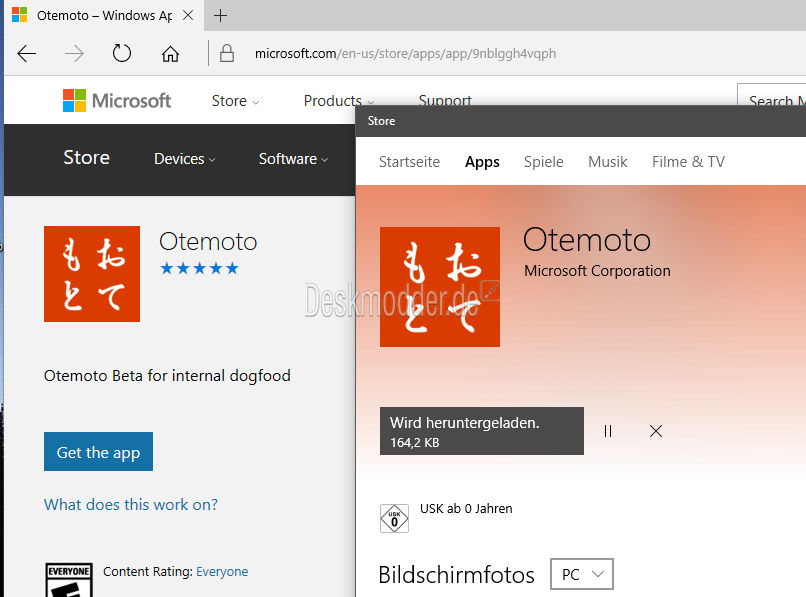806x597 pixels.
Task: Click the Microsoft logo in the header
Action: pyautogui.click(x=117, y=100)
